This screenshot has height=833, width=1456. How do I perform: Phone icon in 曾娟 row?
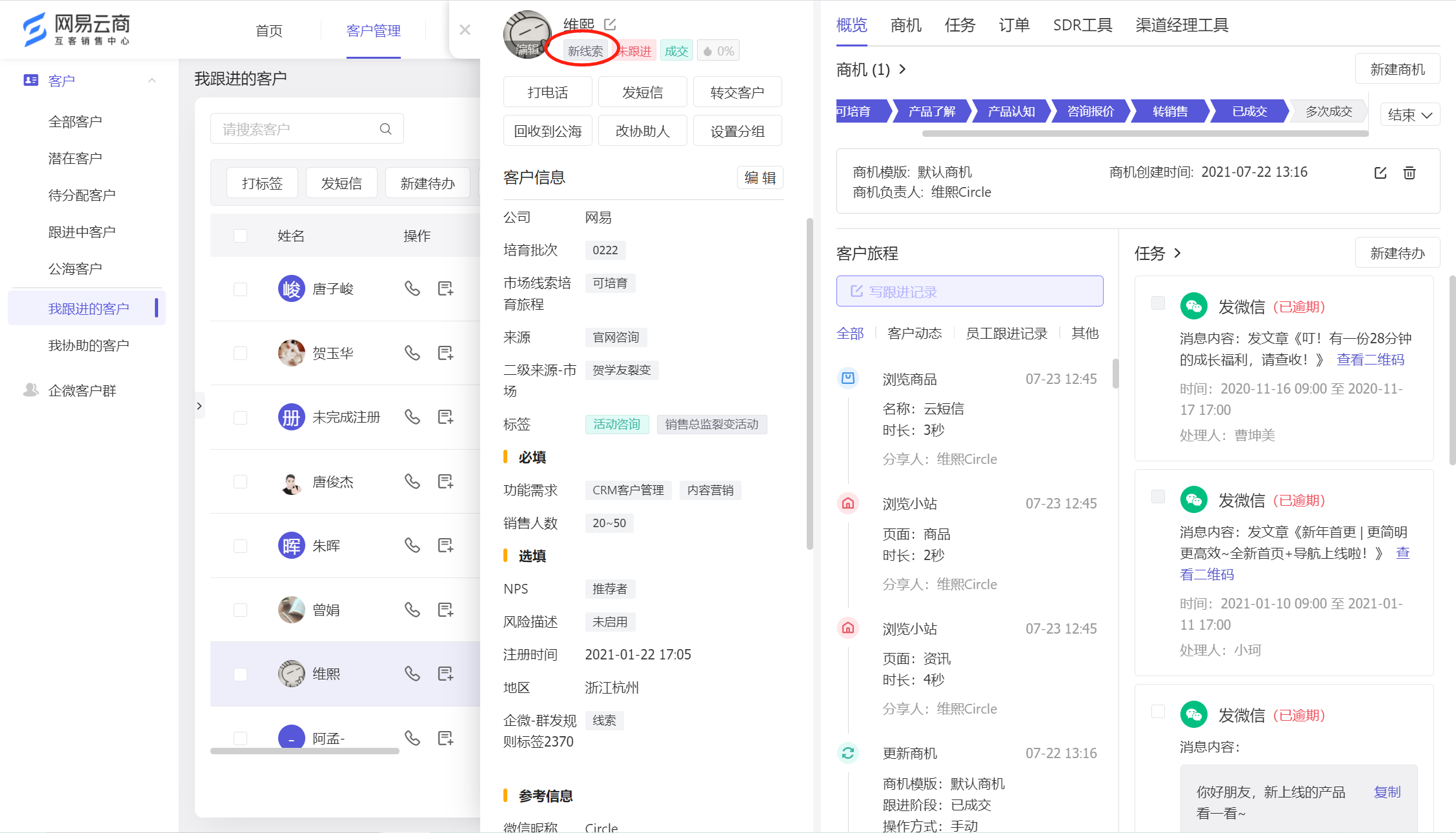coord(412,610)
